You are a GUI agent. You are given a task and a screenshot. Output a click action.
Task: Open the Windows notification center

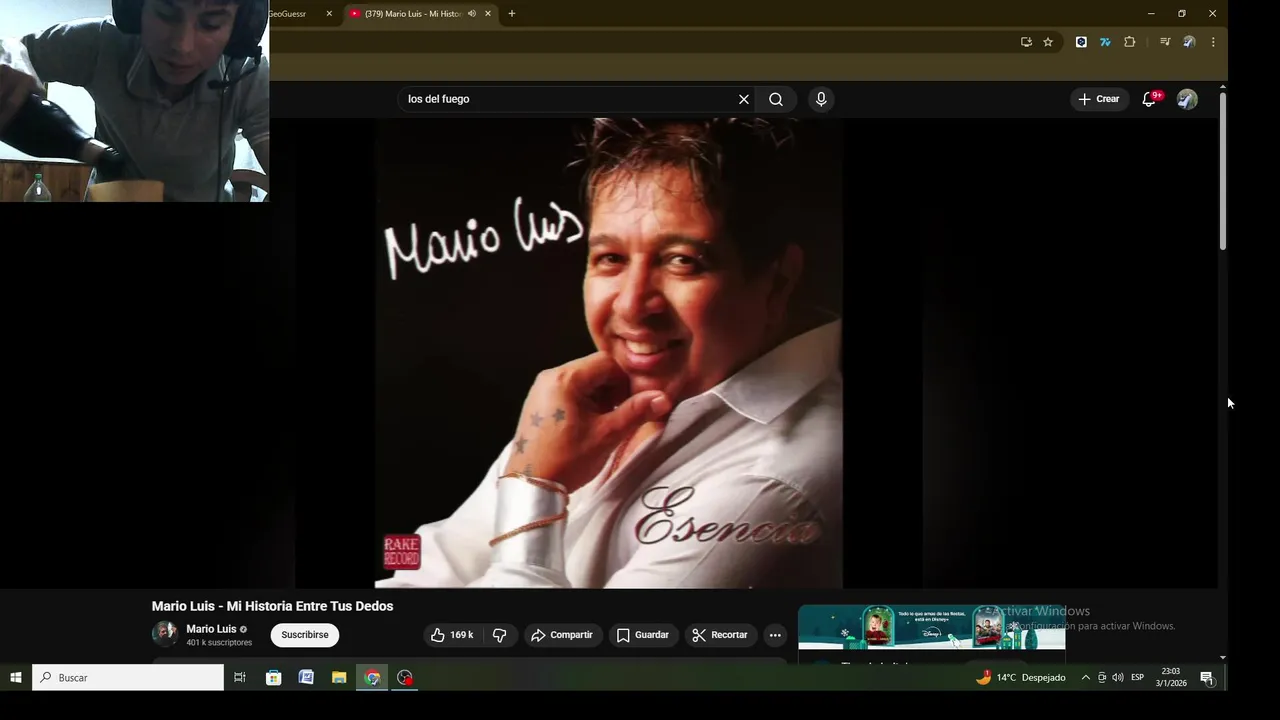point(1207,677)
